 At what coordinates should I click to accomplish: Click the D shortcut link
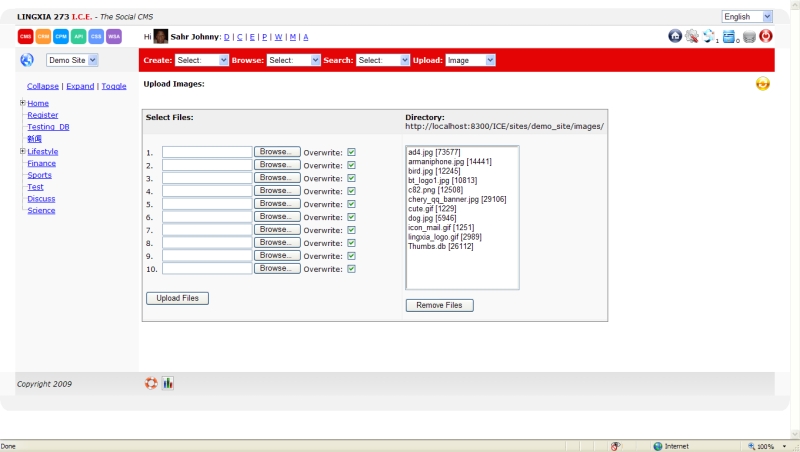(227, 37)
